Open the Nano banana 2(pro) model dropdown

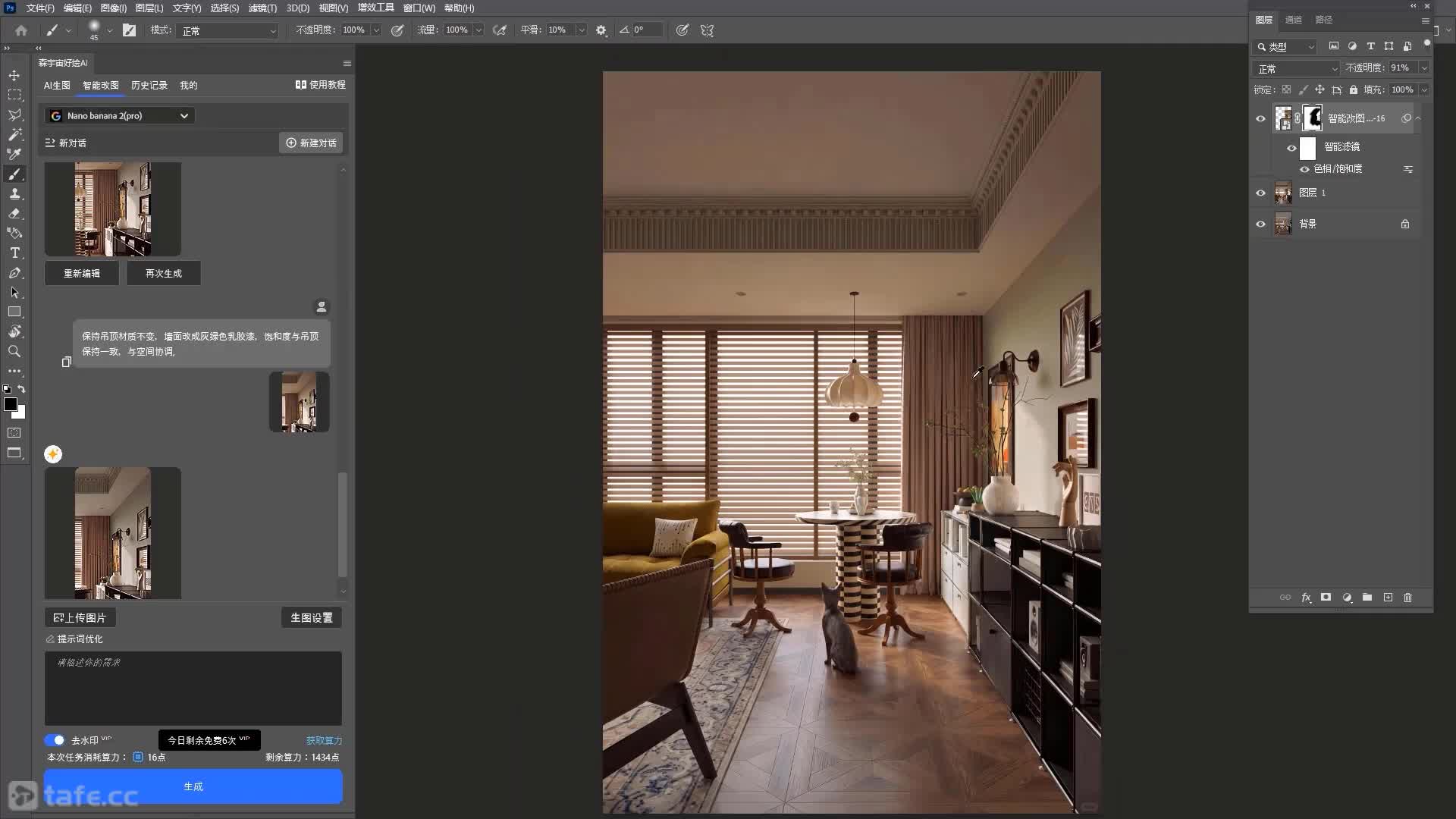pos(119,116)
